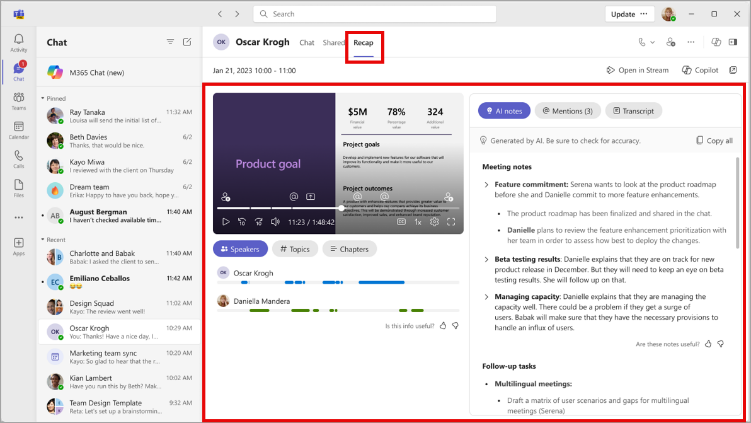751x423 pixels.
Task: Open call options dropdown arrow
Action: [652, 42]
